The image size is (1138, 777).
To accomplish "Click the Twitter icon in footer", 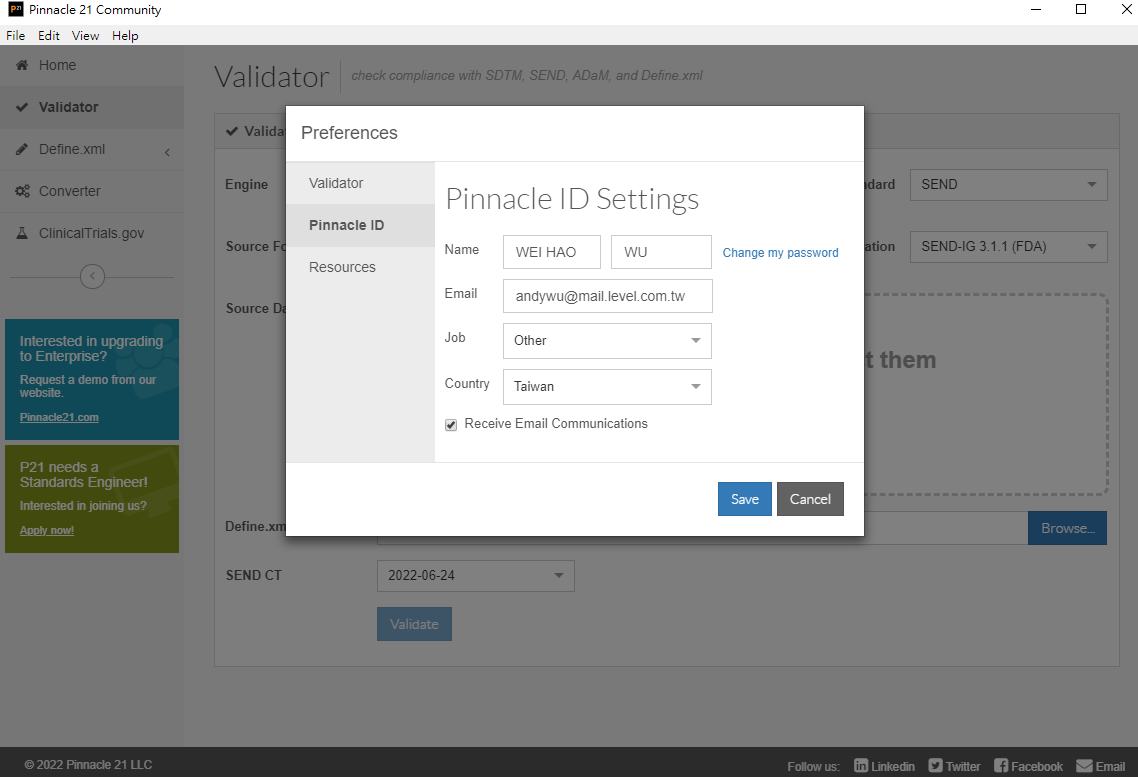I will pos(935,766).
